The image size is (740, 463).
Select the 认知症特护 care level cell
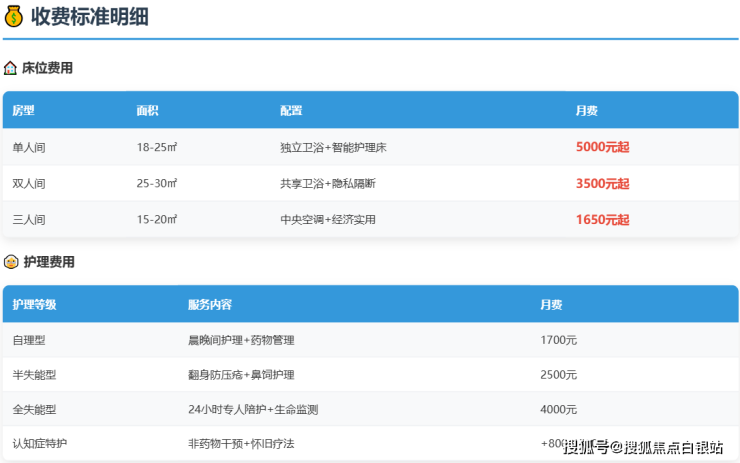(40, 443)
